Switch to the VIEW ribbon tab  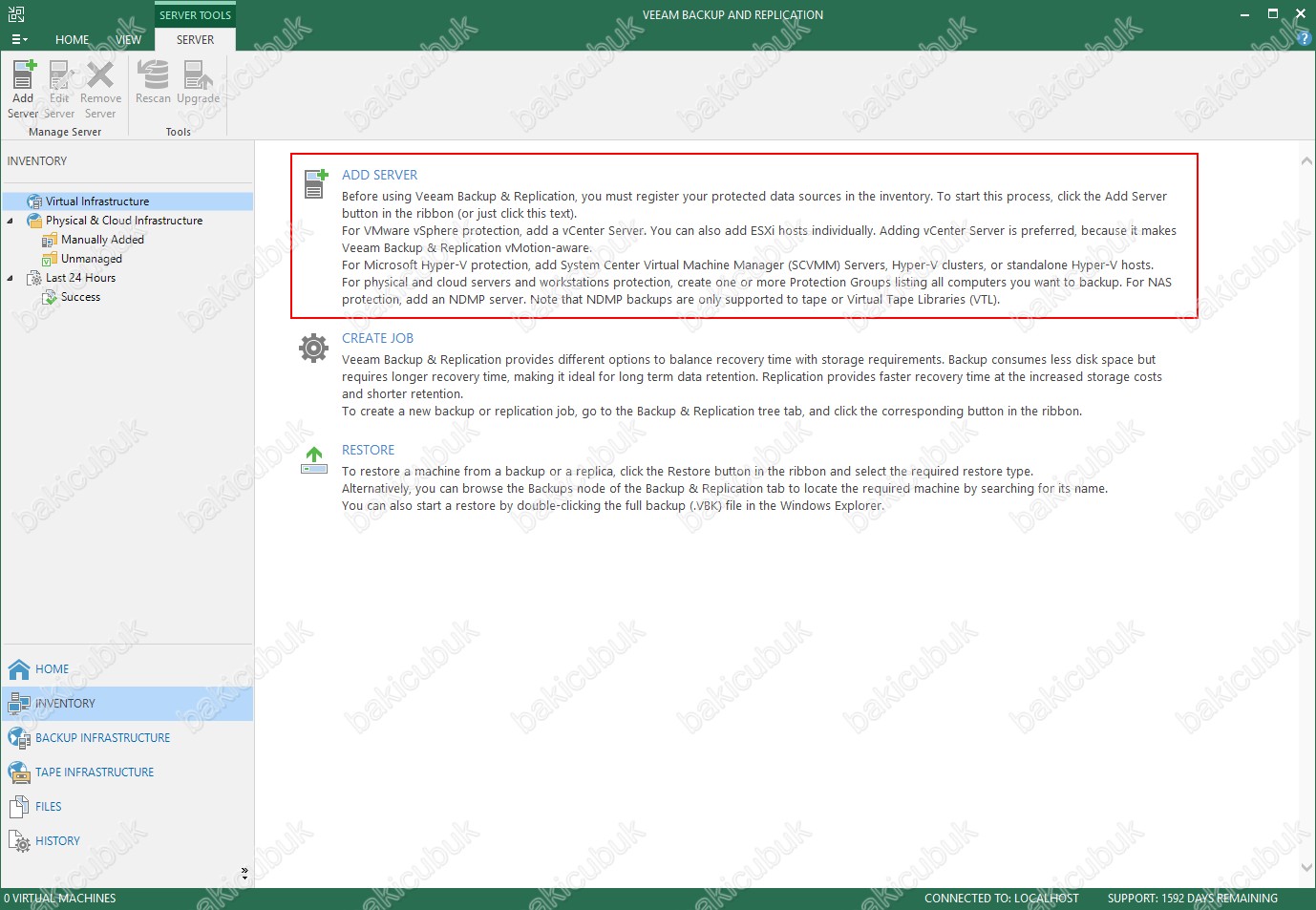coord(128,40)
